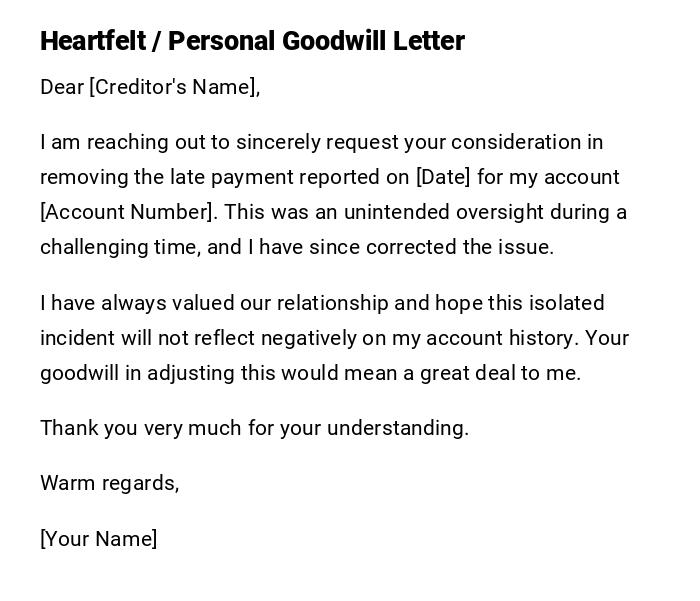The width and height of the screenshot is (700, 601).
Task: Select the [Creditor's Name] placeholder
Action: pos(174,87)
